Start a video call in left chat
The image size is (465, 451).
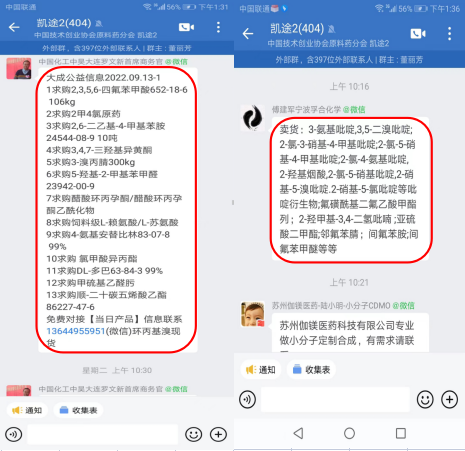click(x=186, y=27)
